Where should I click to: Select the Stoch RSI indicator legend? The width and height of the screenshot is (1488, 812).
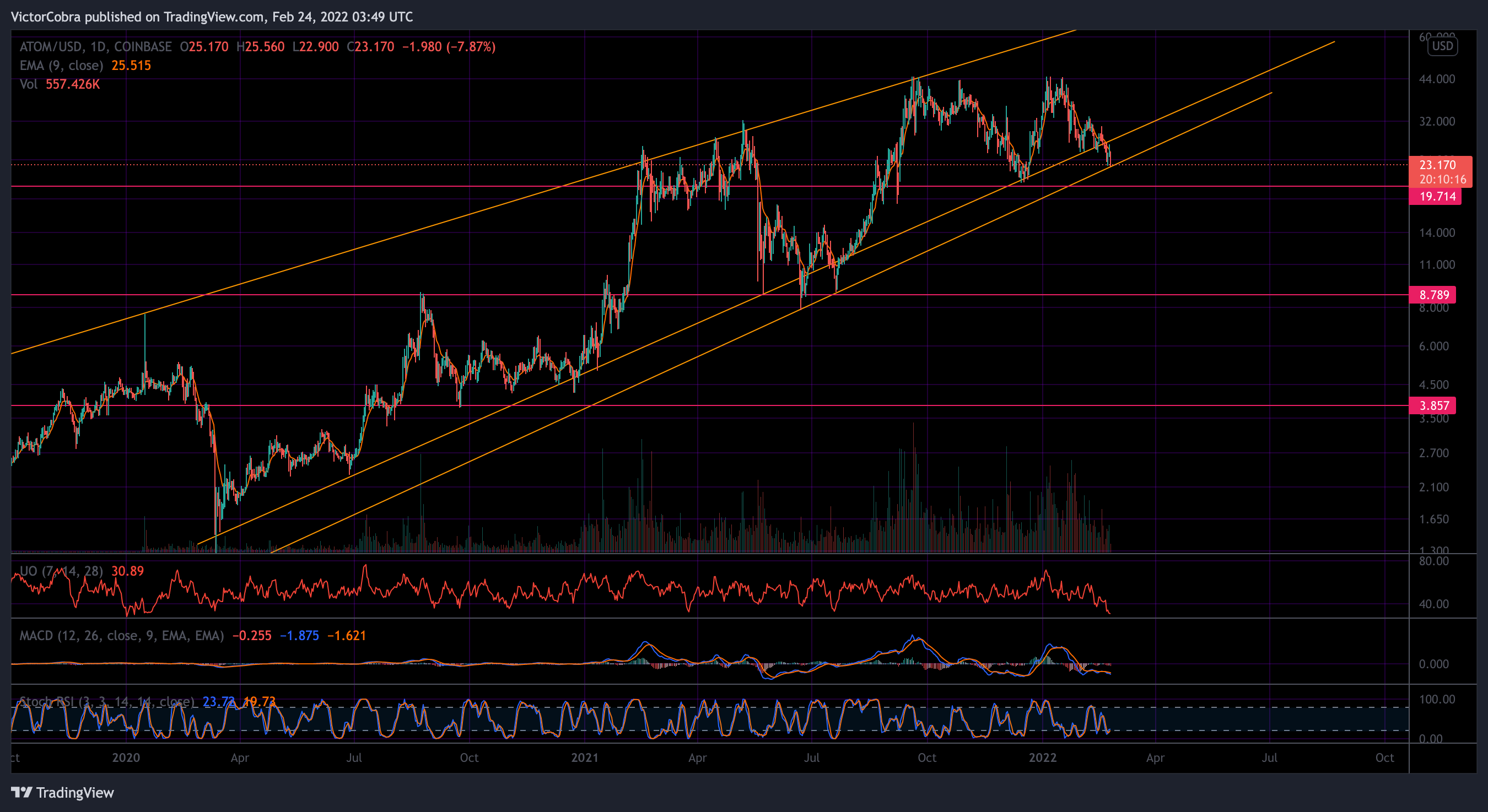pos(107,702)
